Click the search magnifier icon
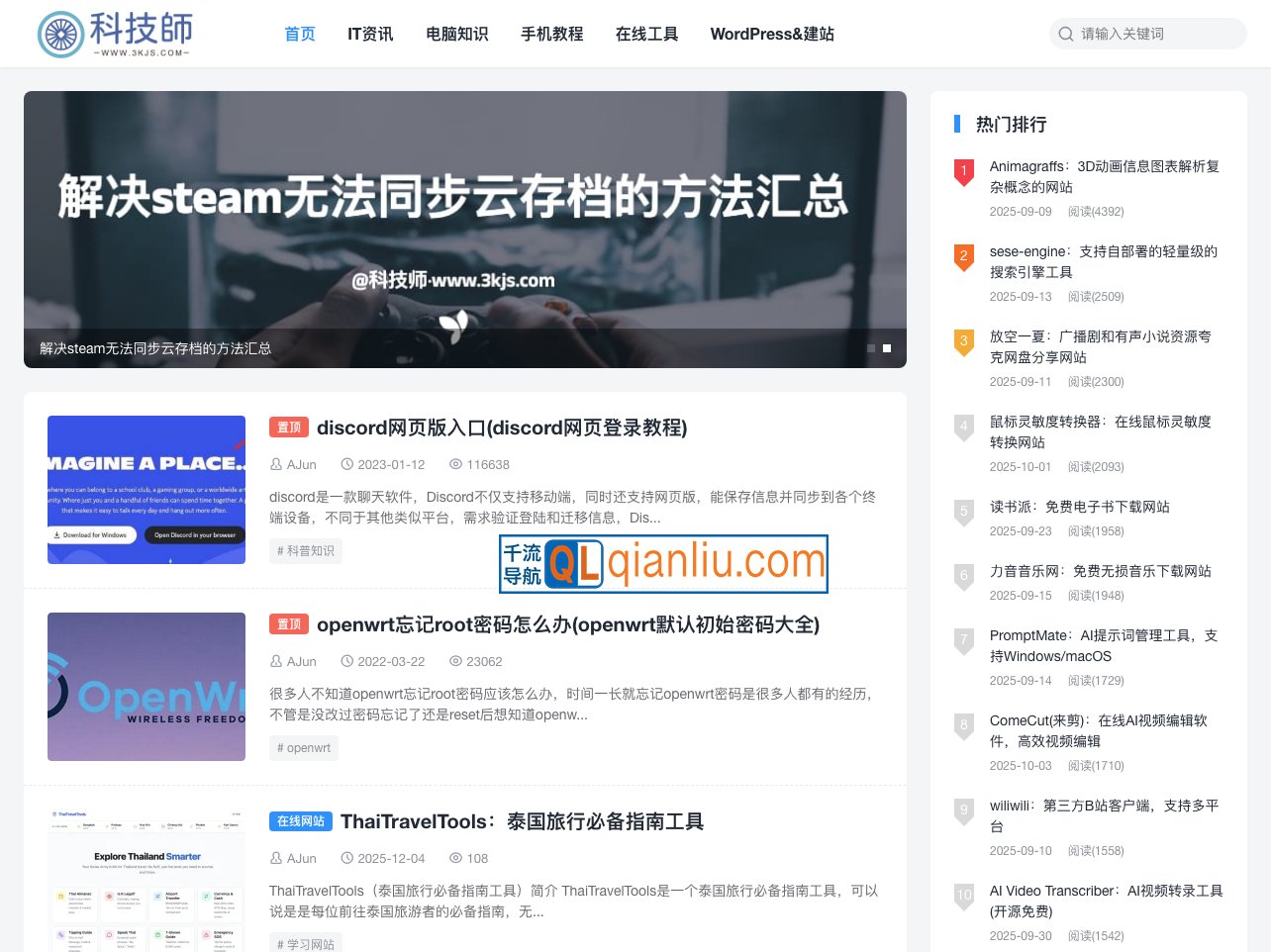This screenshot has height=952, width=1271. pyautogui.click(x=1065, y=33)
